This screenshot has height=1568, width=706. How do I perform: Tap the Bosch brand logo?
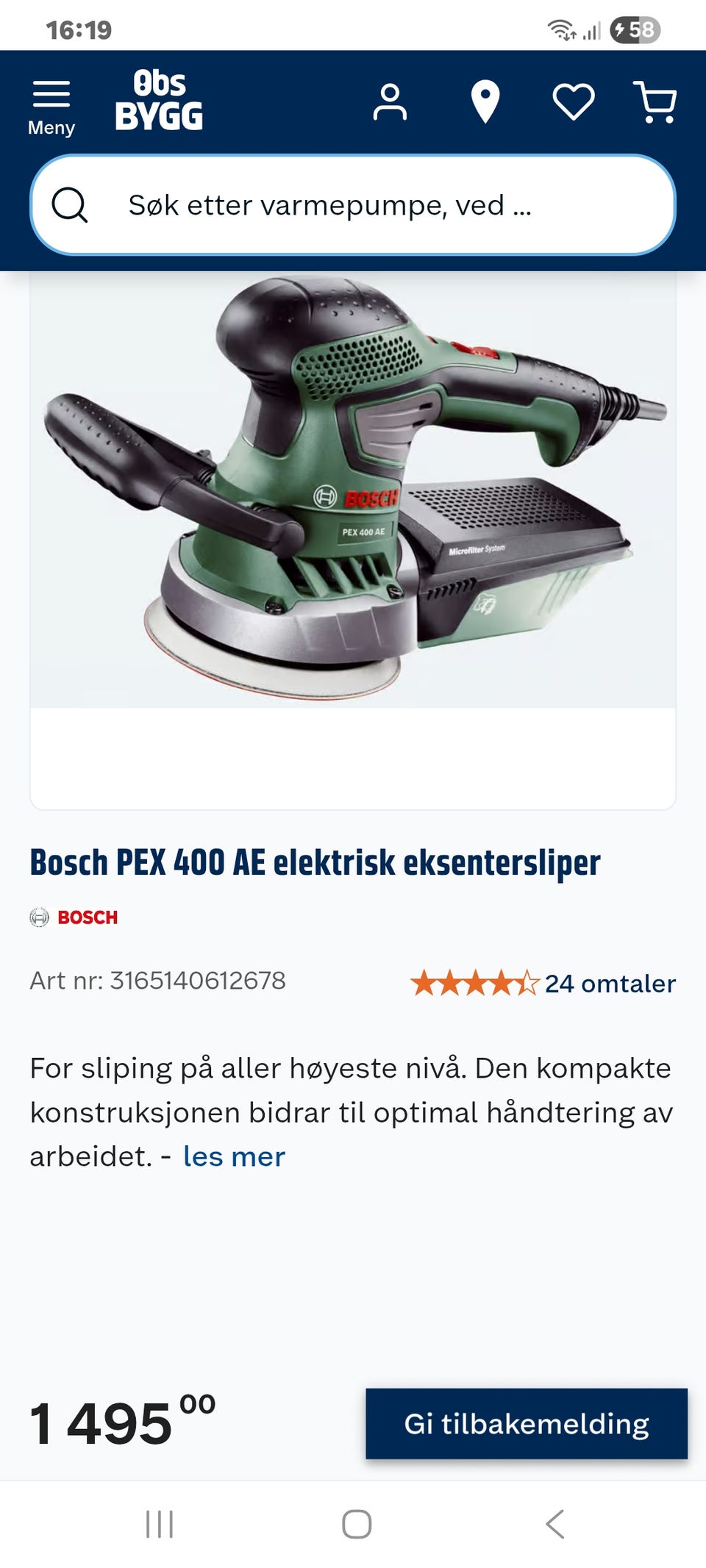click(x=74, y=917)
